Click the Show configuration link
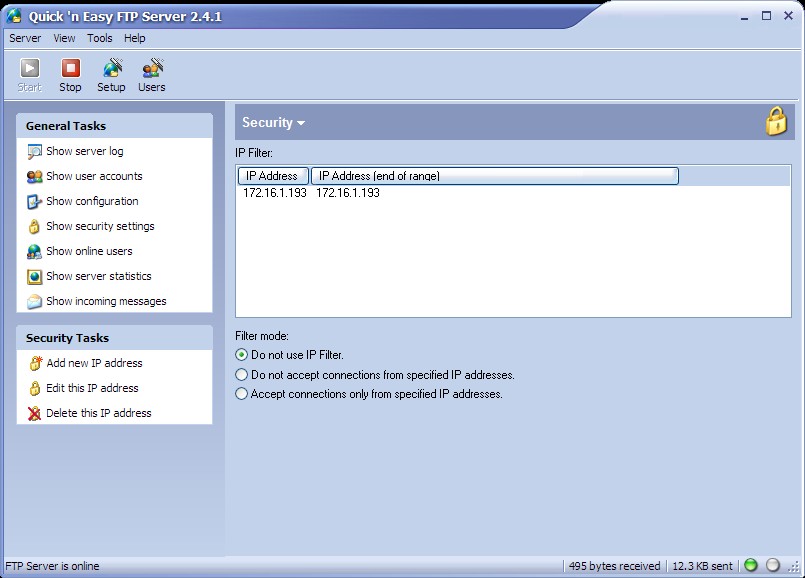 [x=92, y=201]
